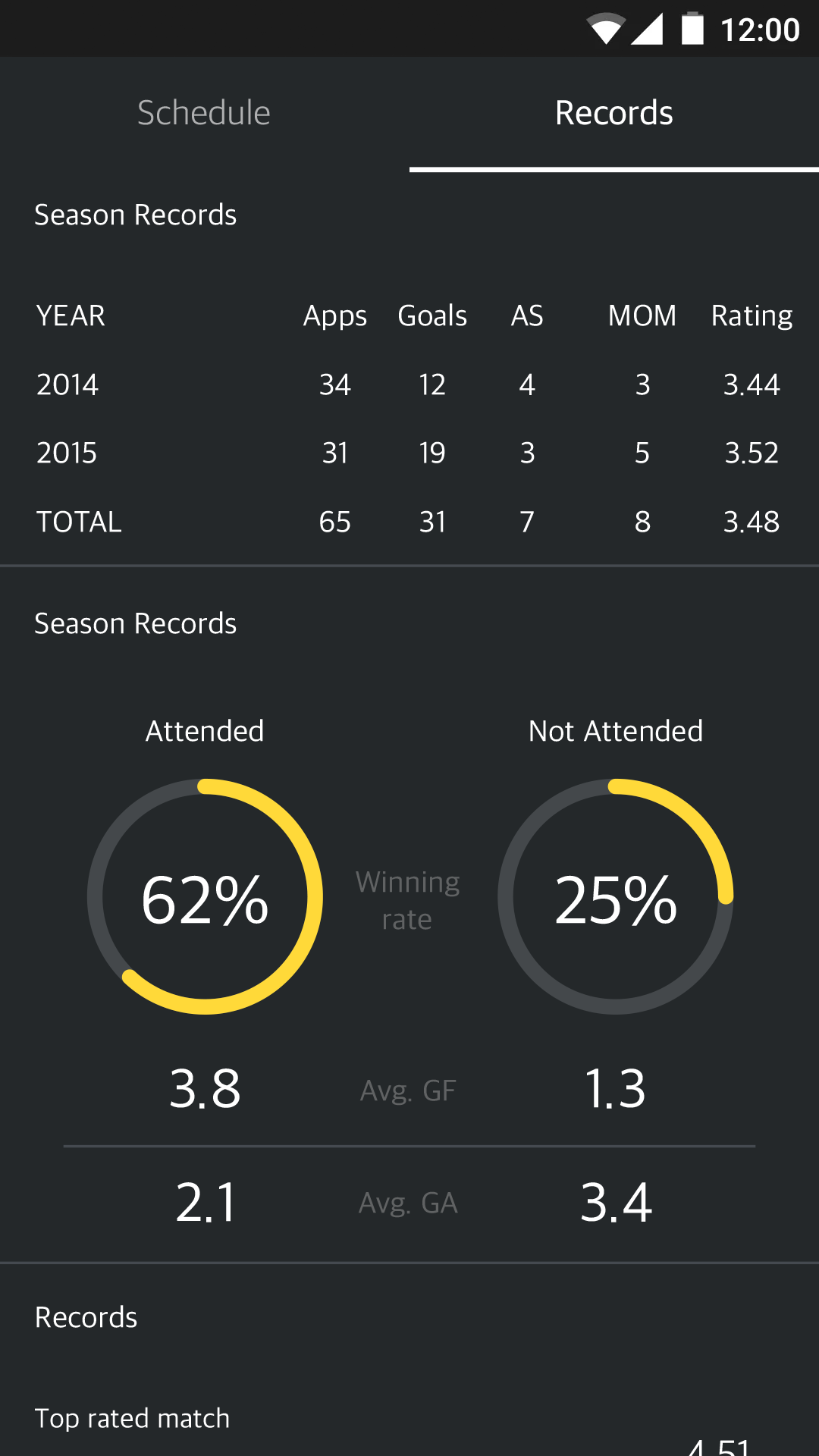This screenshot has width=819, height=1456.
Task: Tap the cellular signal icon
Action: (647, 29)
